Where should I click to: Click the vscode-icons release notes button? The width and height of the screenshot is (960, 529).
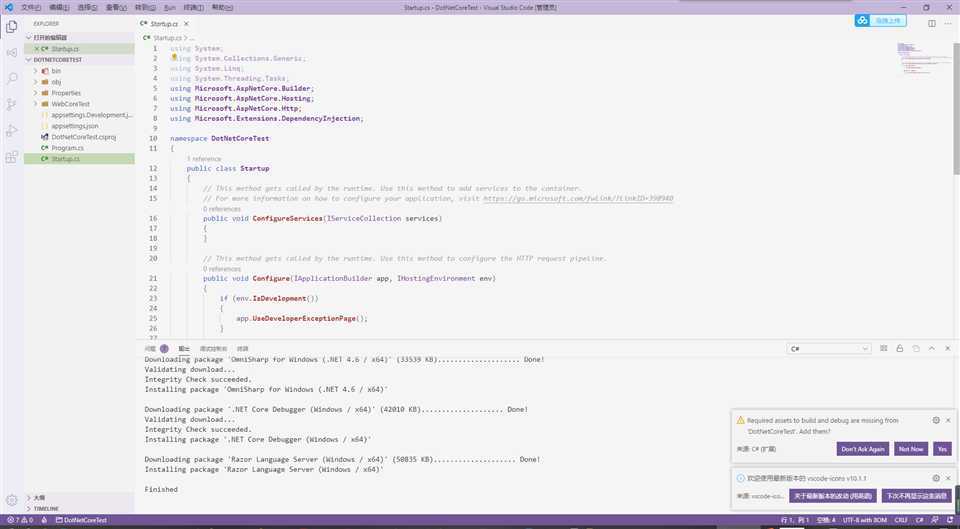(x=833, y=496)
